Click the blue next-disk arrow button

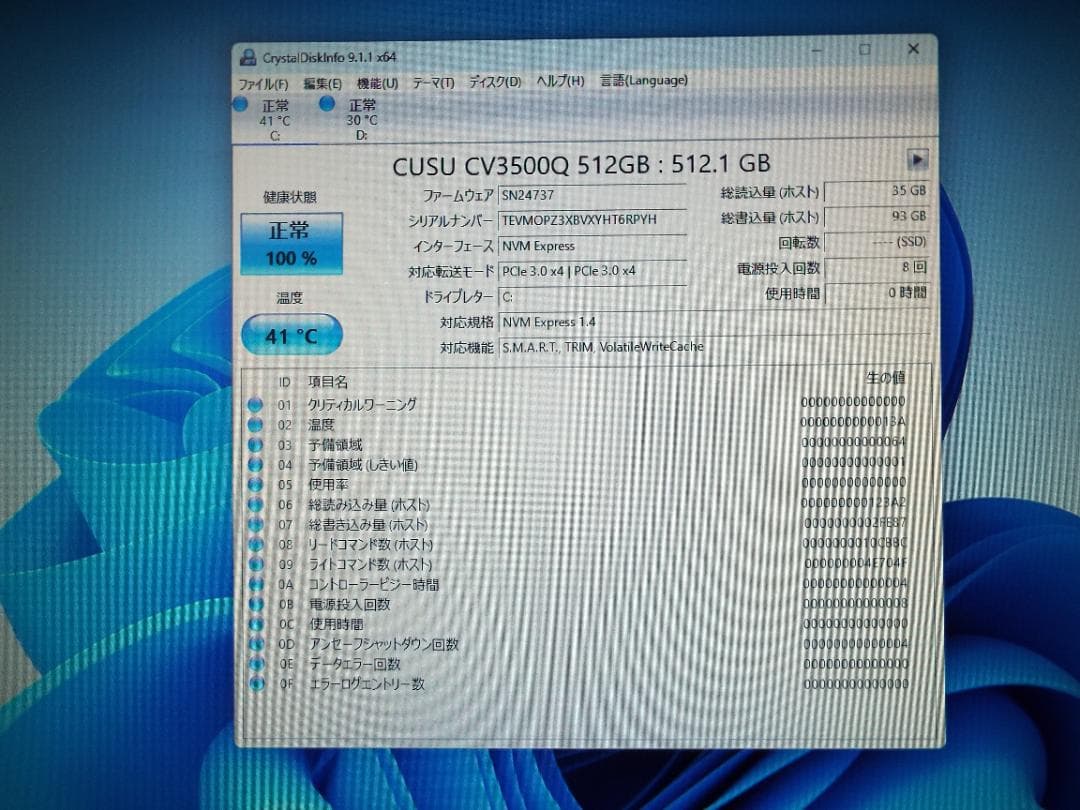coord(916,160)
